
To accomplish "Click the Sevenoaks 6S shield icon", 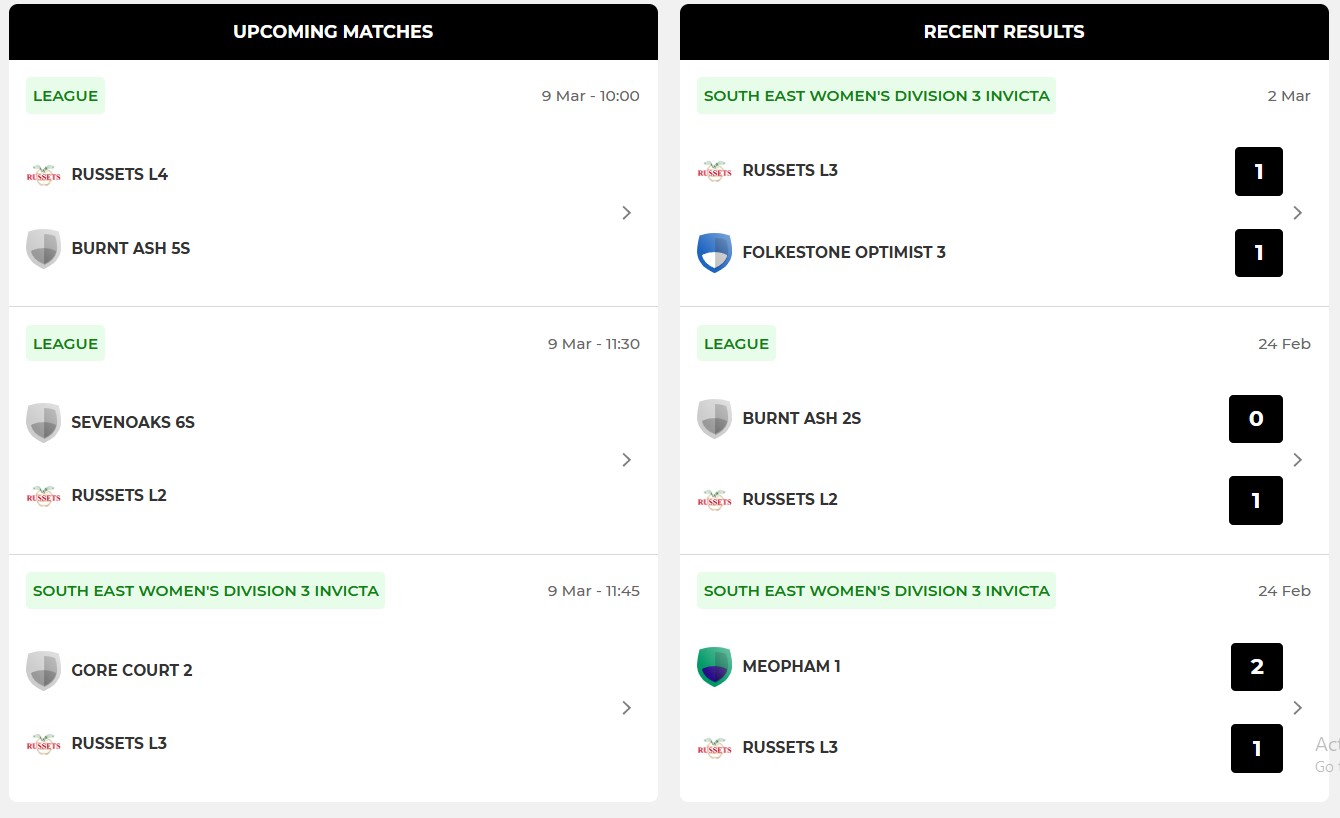I will (x=43, y=422).
